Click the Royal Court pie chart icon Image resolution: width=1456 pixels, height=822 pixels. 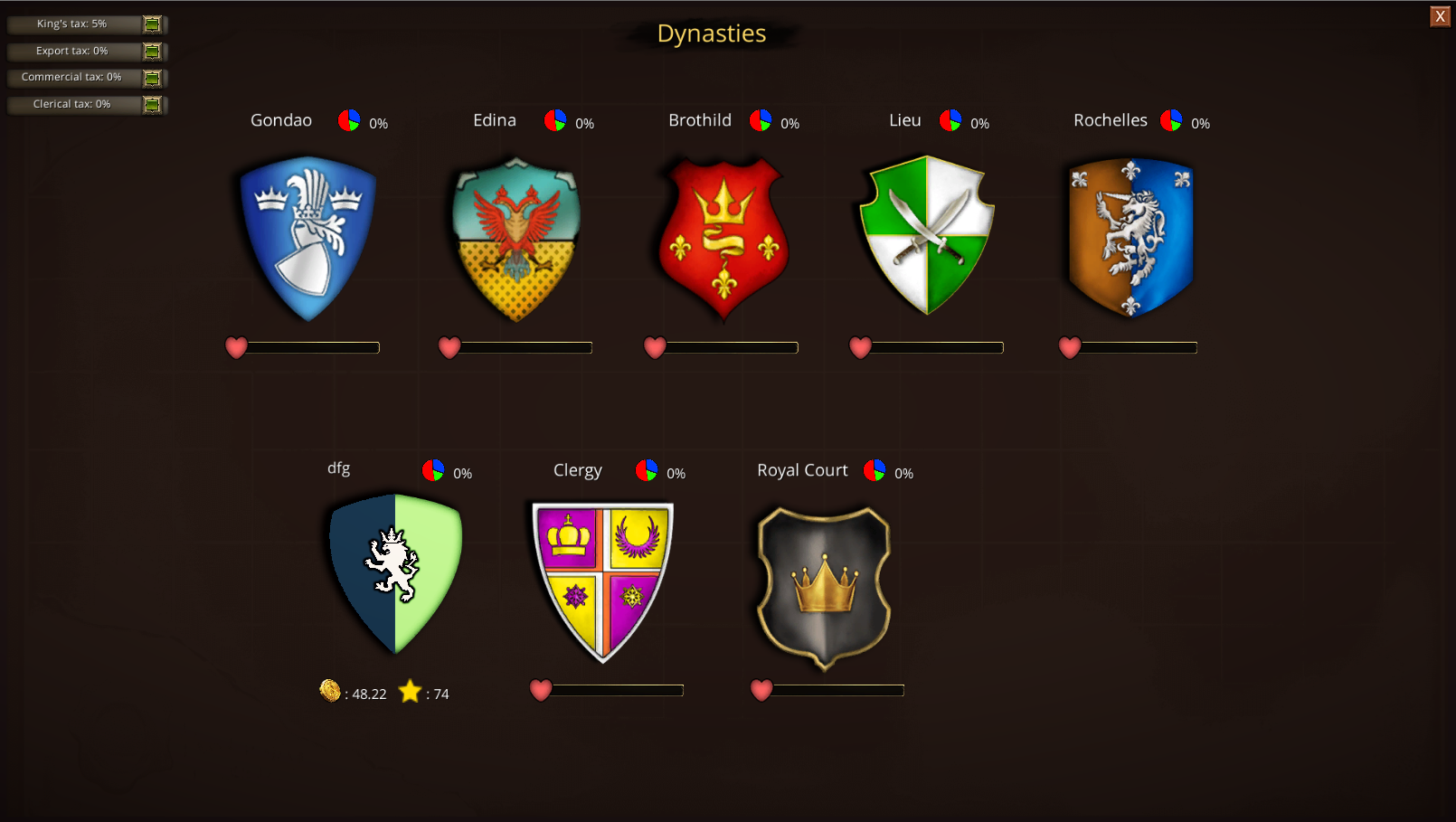point(875,470)
